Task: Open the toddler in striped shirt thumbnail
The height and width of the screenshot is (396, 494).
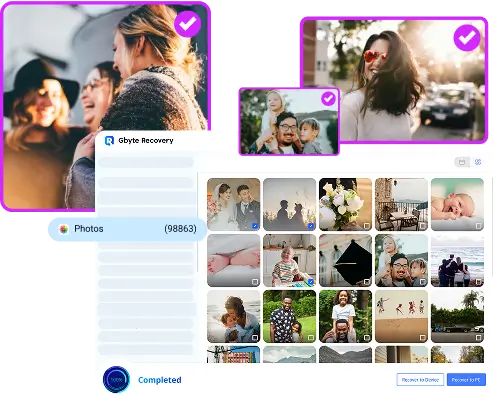Action: click(x=289, y=260)
